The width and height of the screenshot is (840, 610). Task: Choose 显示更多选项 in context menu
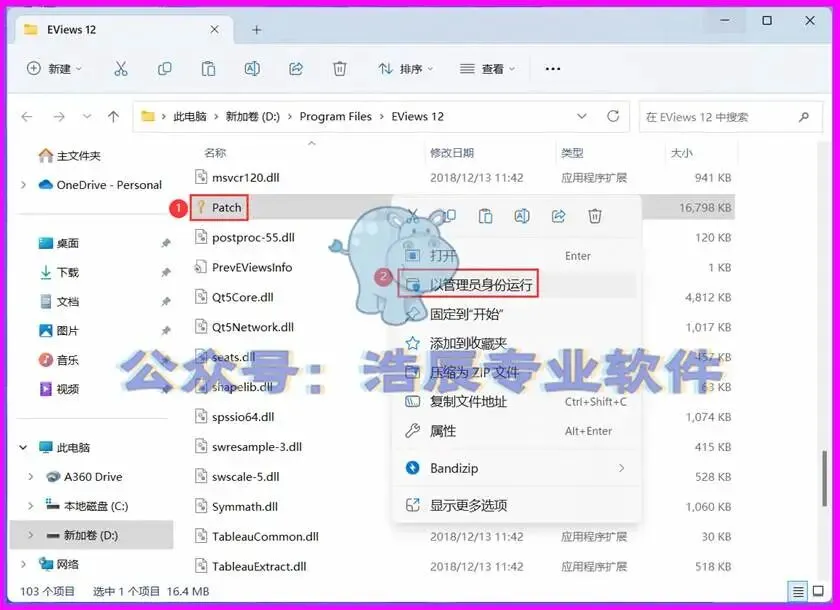point(517,505)
